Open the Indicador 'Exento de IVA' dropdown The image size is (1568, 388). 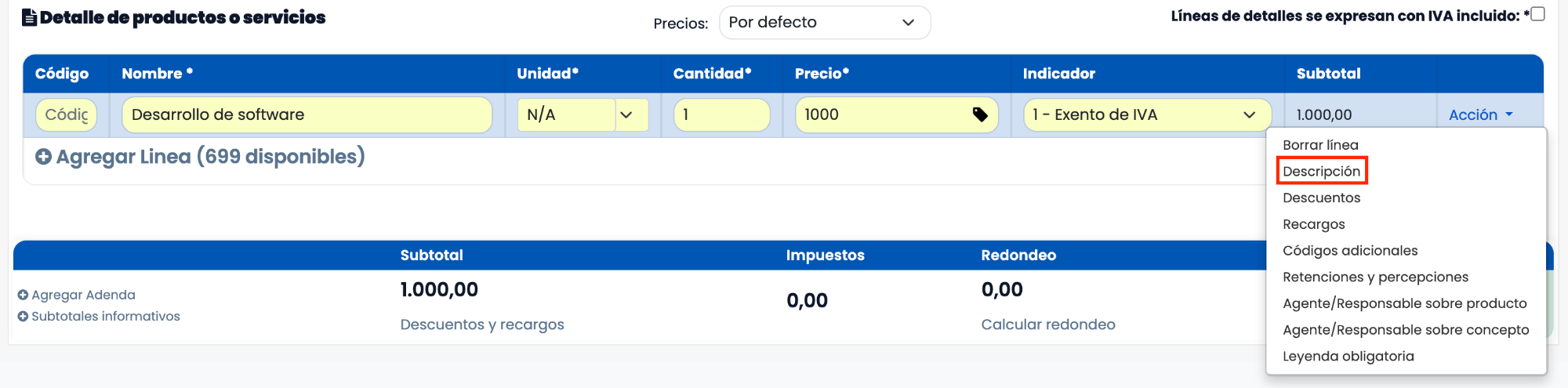[1146, 115]
